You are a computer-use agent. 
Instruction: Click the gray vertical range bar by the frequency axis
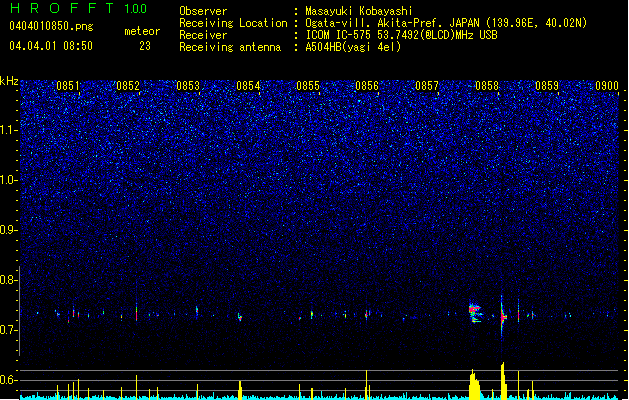[19, 311]
